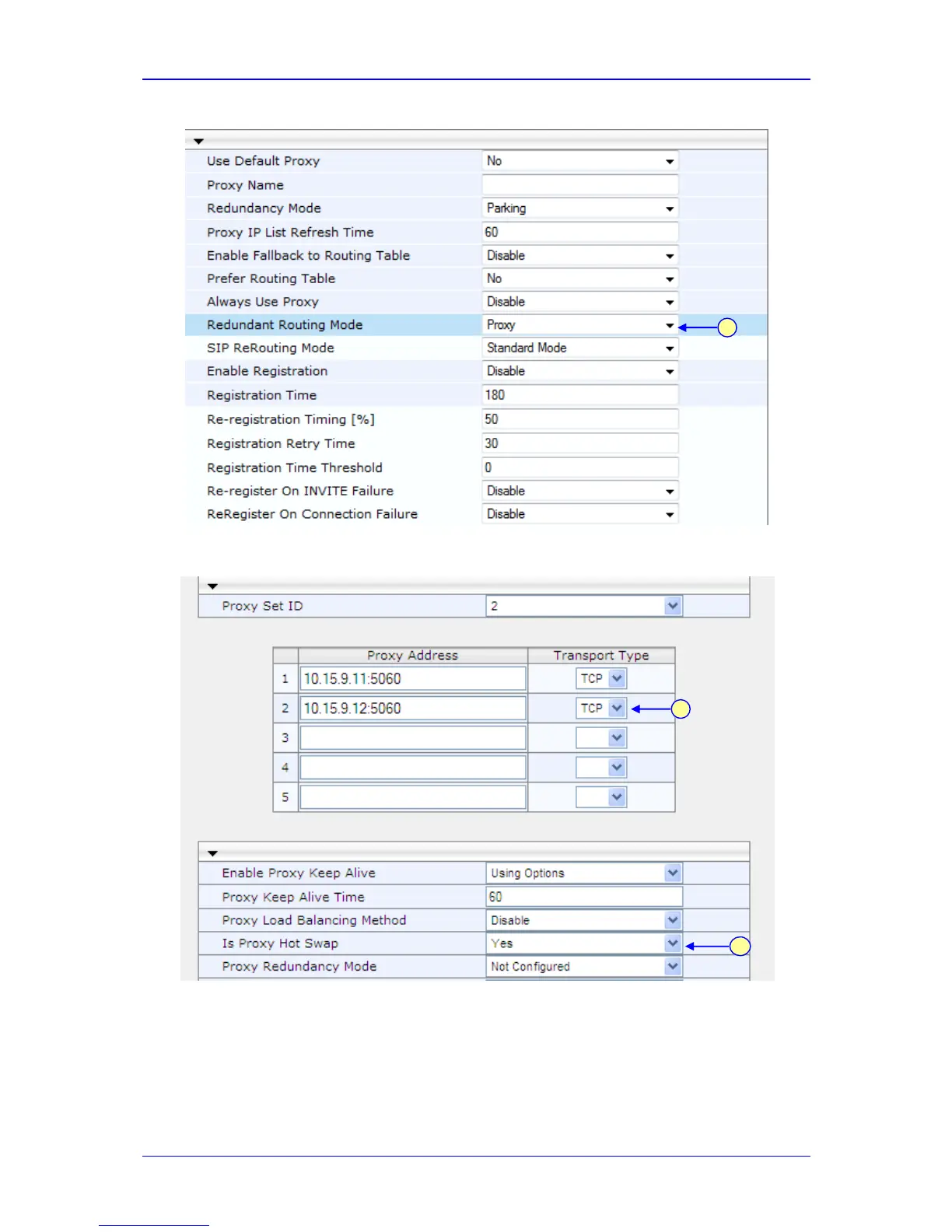Open Re-register On INVITE Failure dropdown
This screenshot has height=1232, width=952.
(580, 491)
